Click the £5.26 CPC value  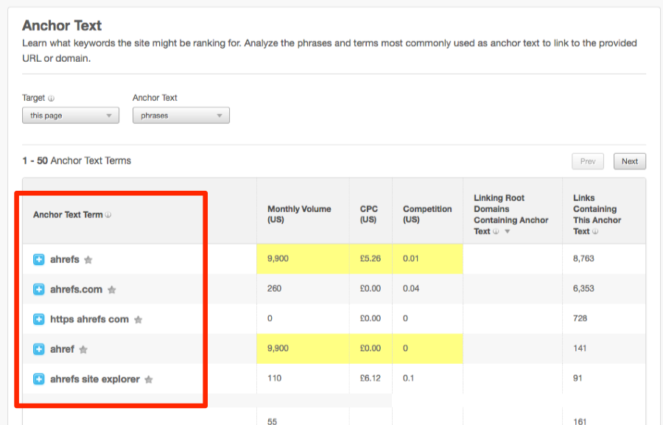coord(370,258)
